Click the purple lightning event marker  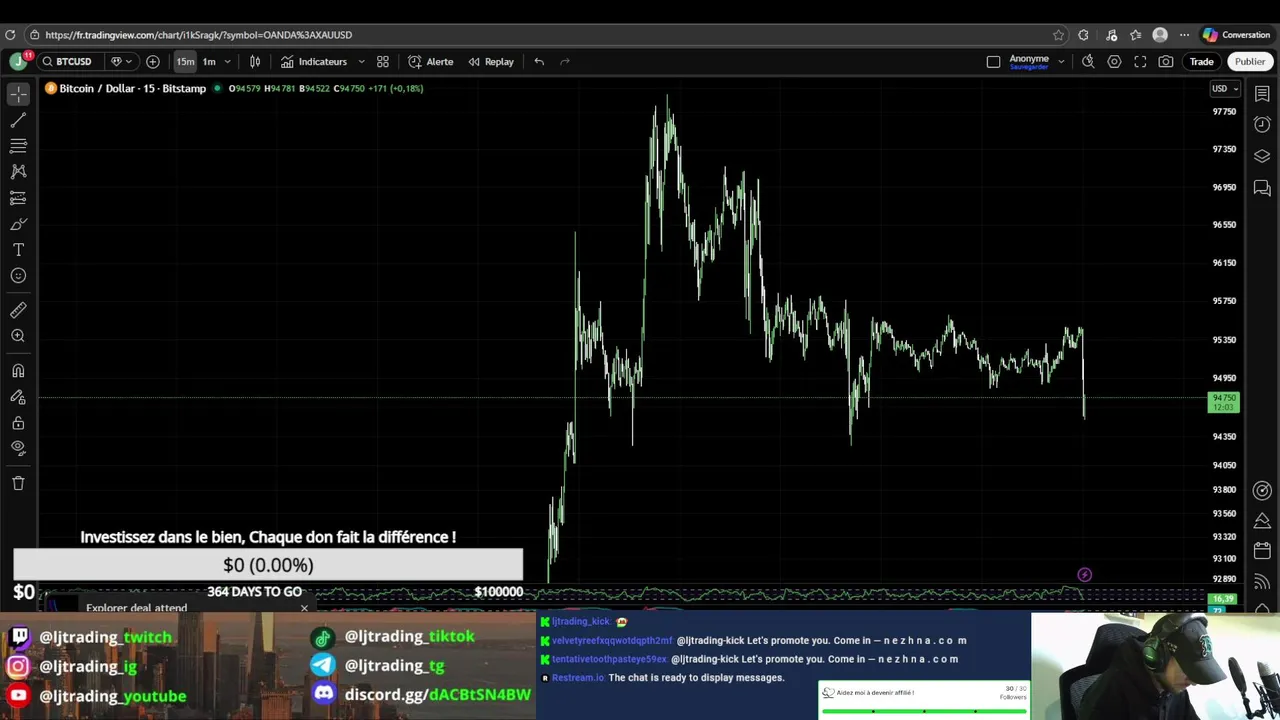1084,575
